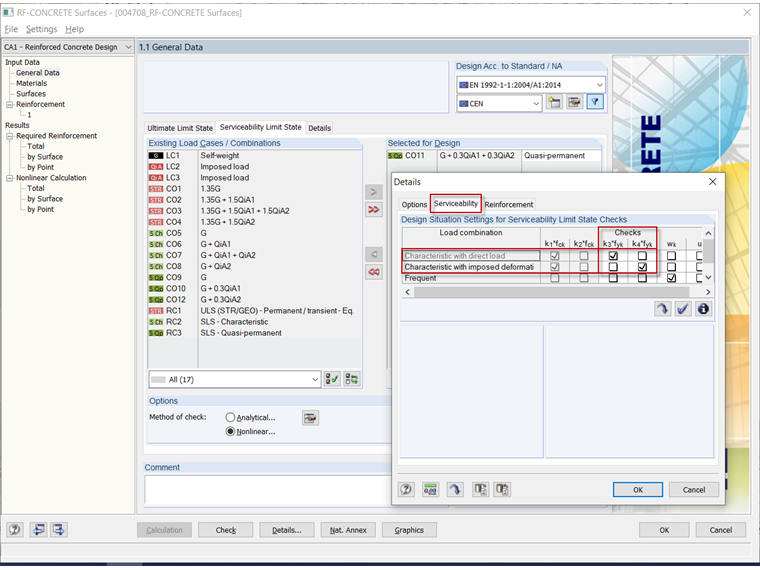Switch to Ultimate Limit State tab
The height and width of the screenshot is (570, 760).
tap(180, 128)
